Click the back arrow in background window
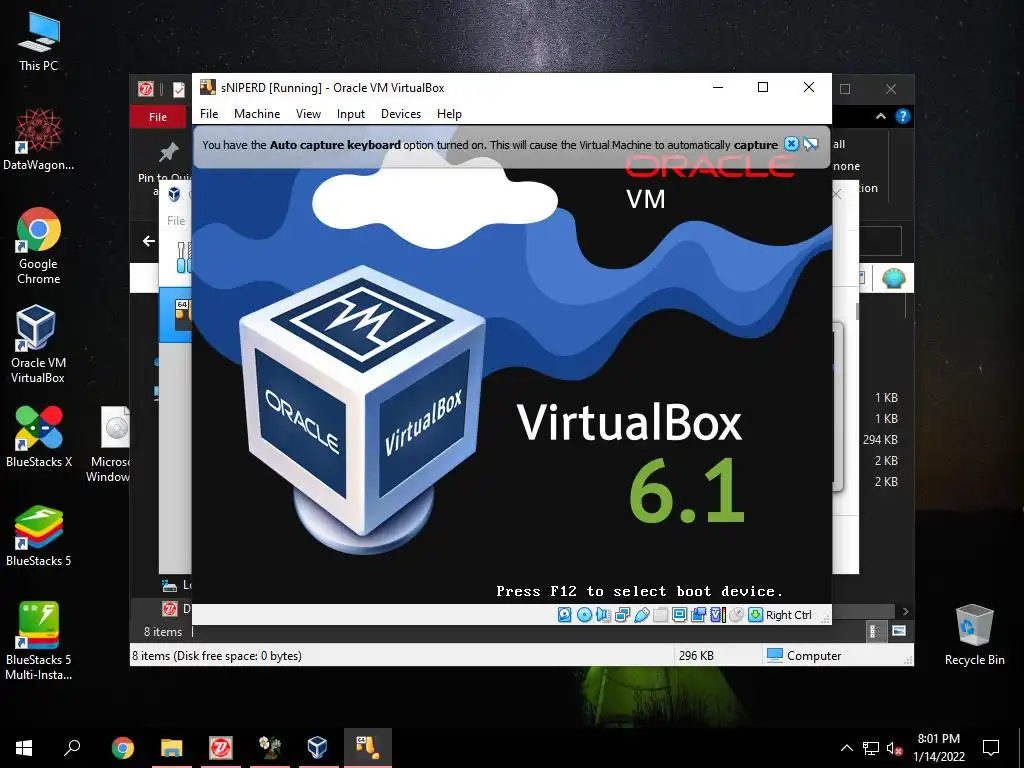Image resolution: width=1024 pixels, height=768 pixels. [x=149, y=241]
